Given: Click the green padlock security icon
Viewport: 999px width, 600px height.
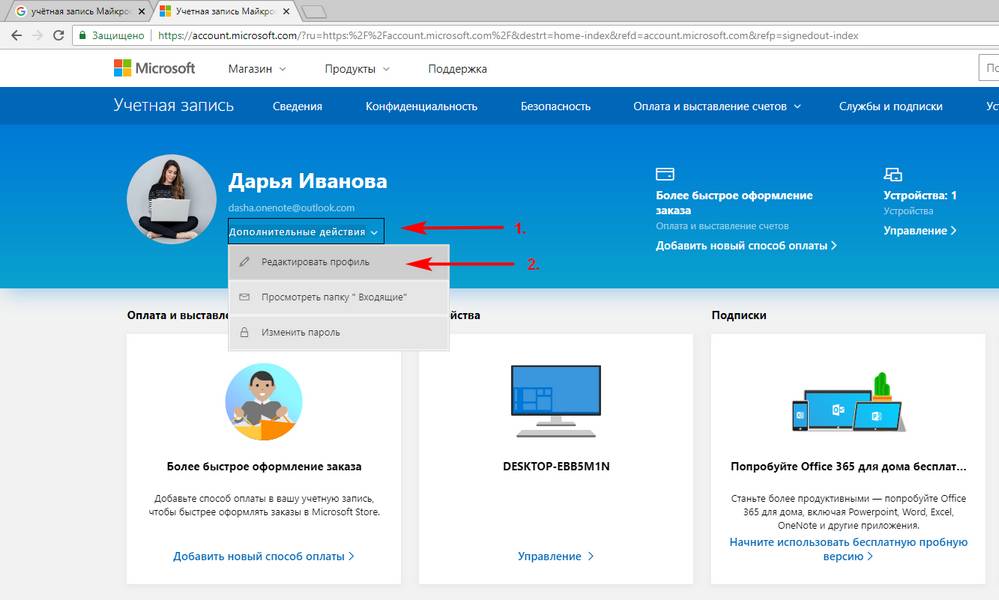Looking at the screenshot, I should [82, 36].
